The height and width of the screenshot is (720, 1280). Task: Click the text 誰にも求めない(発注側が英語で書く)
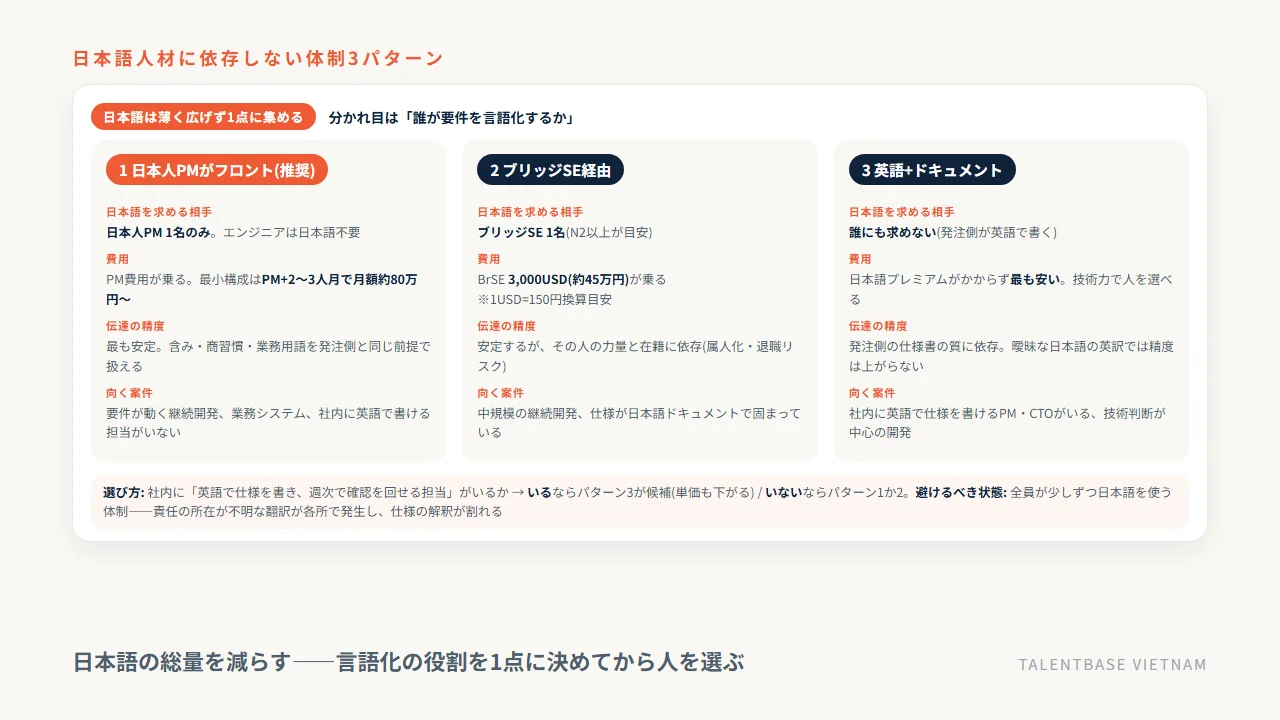pos(953,232)
